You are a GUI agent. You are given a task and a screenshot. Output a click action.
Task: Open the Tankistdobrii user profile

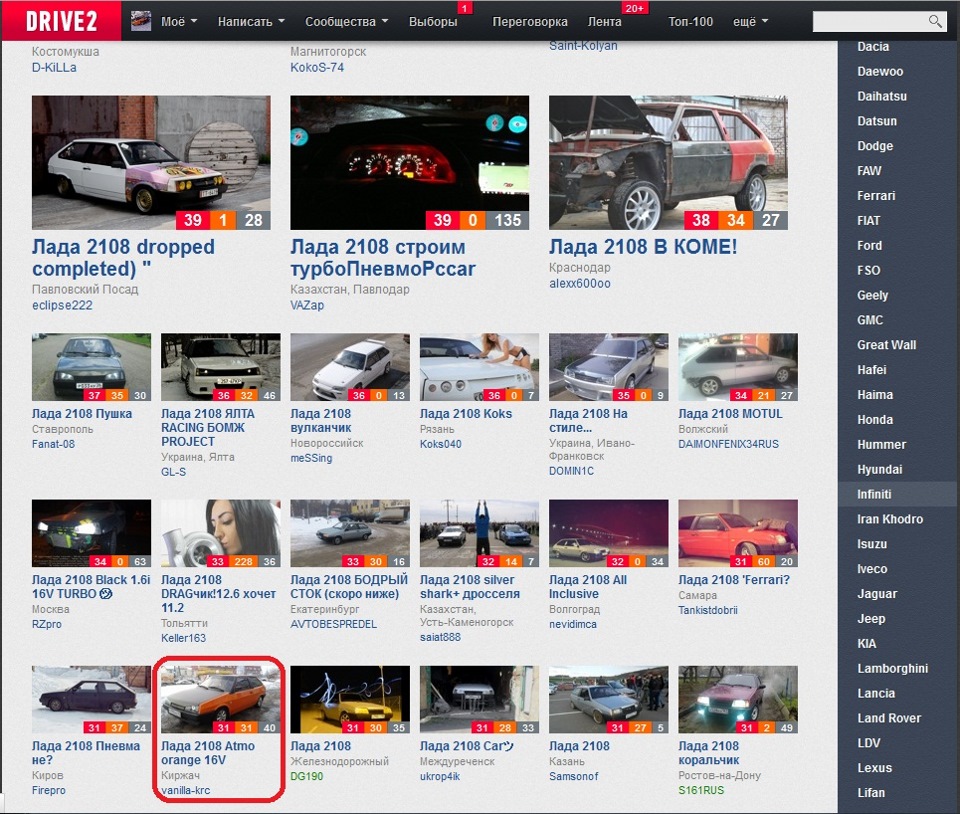pos(708,610)
